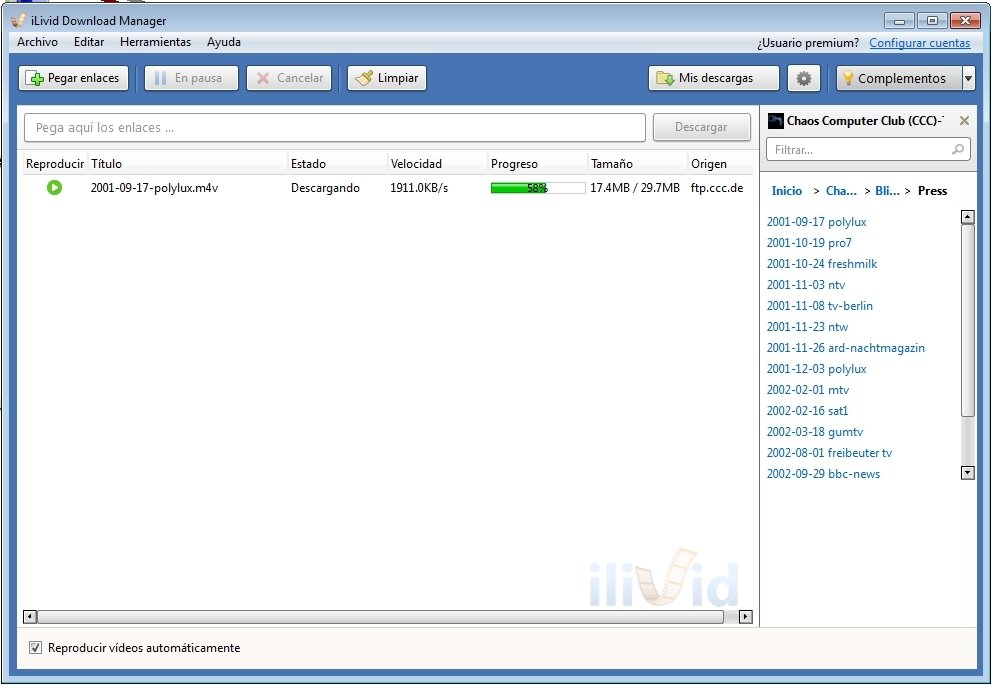Screen dimensions: 991x685
Task: Sort by the Tamaño column header
Action: 637,164
